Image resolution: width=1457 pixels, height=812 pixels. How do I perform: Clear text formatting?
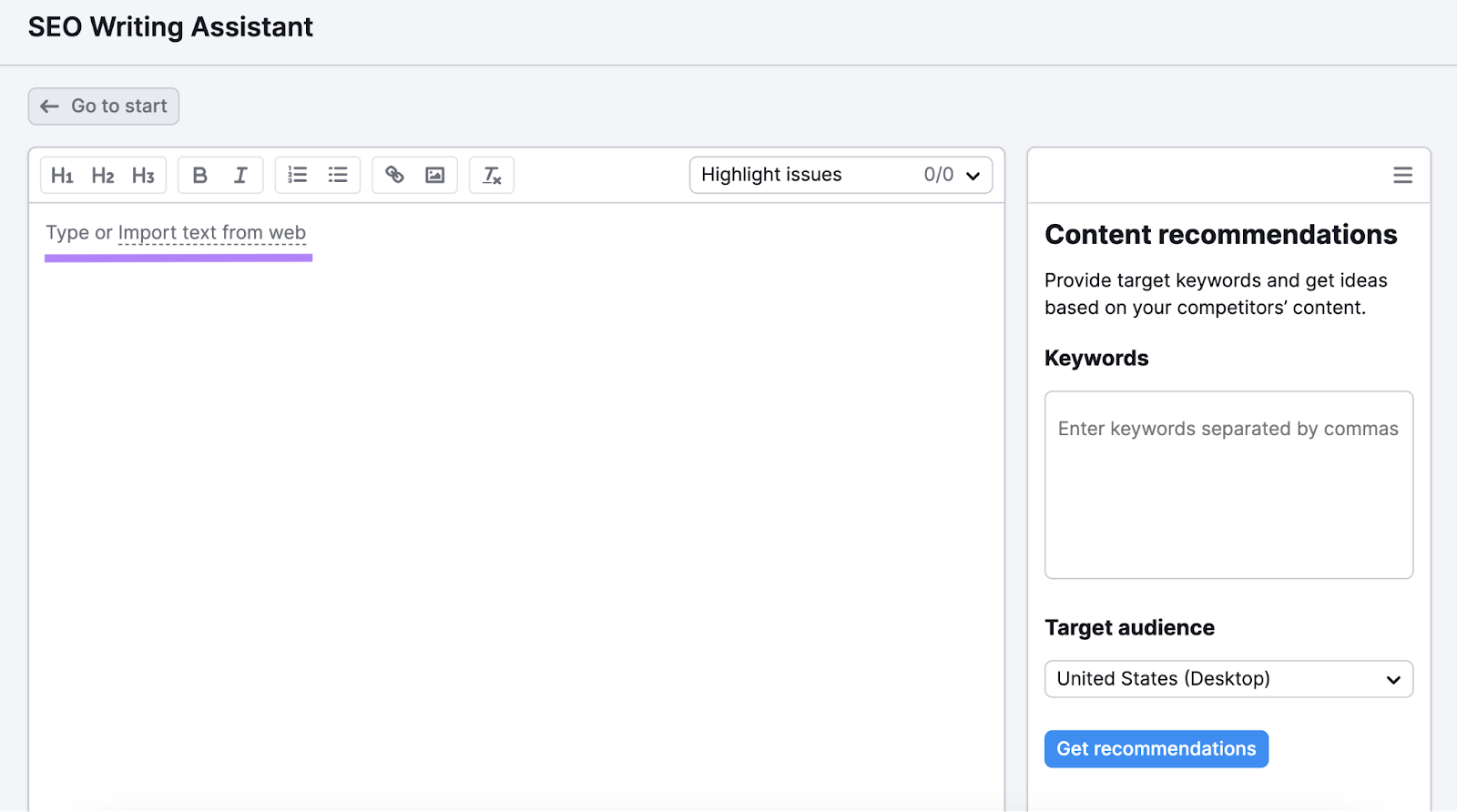492,175
